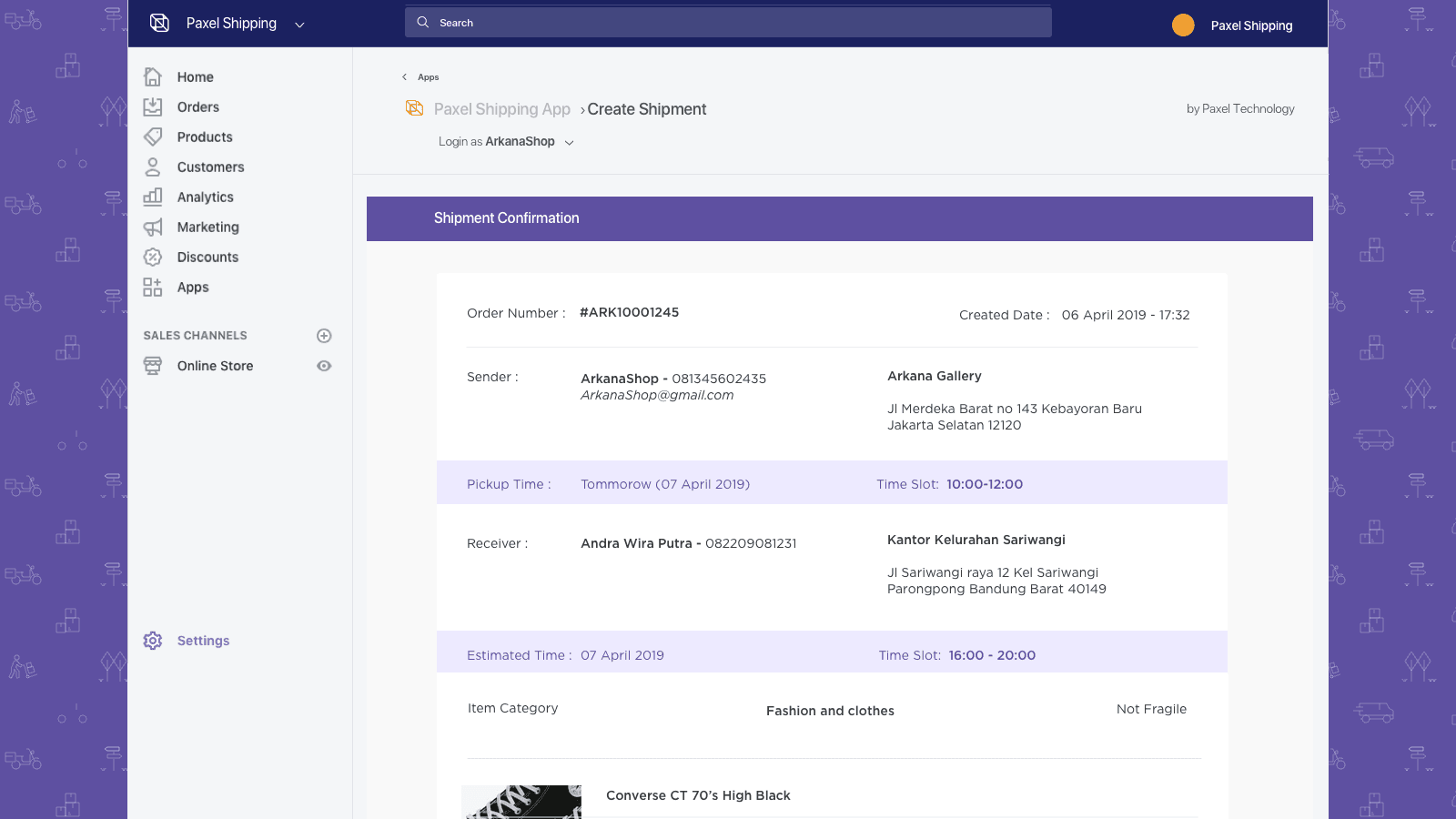Viewport: 1456px width, 819px height.
Task: Click the Analytics bar chart icon
Action: coord(153,197)
